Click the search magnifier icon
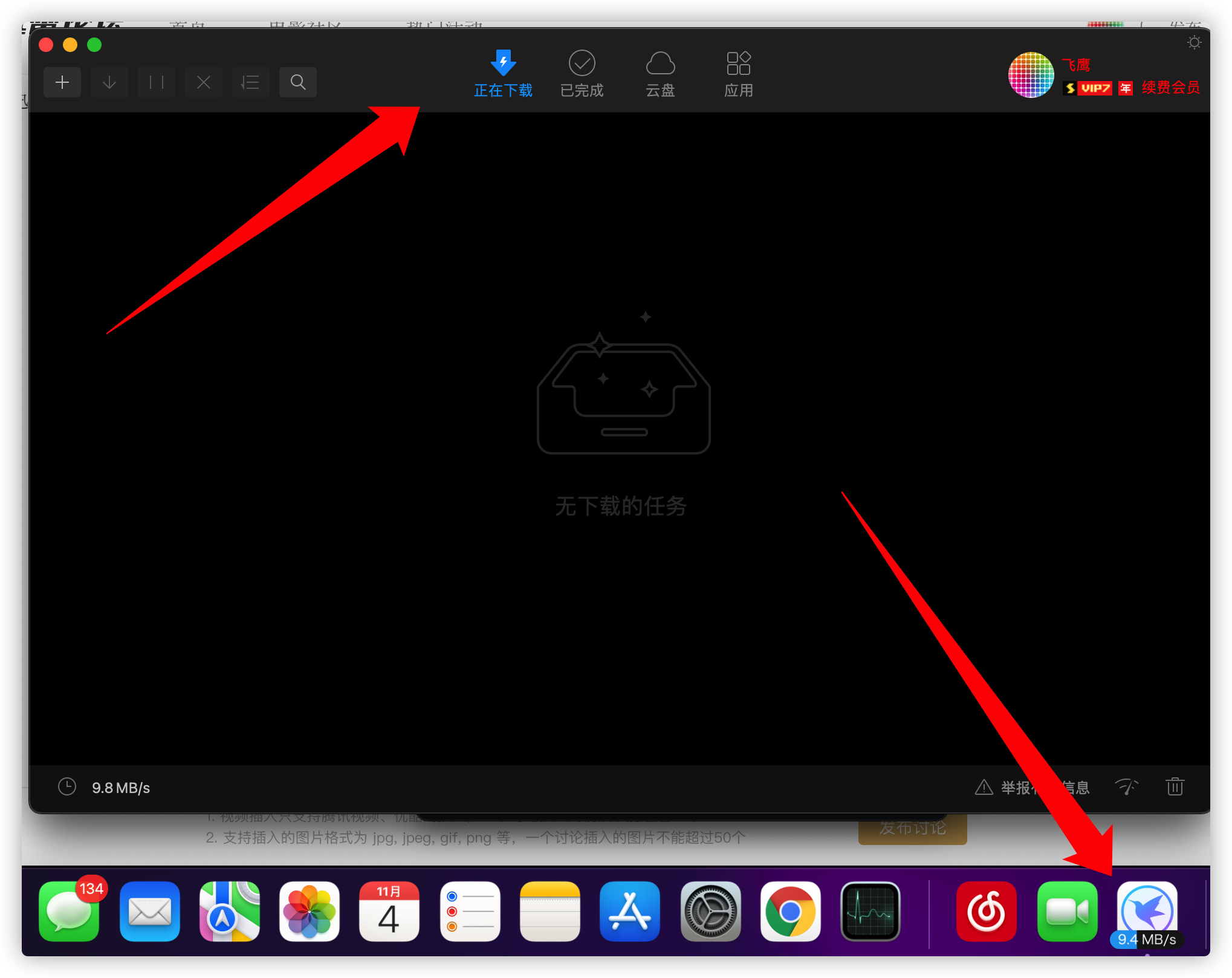Screen dimensions: 1232x978 pos(298,82)
